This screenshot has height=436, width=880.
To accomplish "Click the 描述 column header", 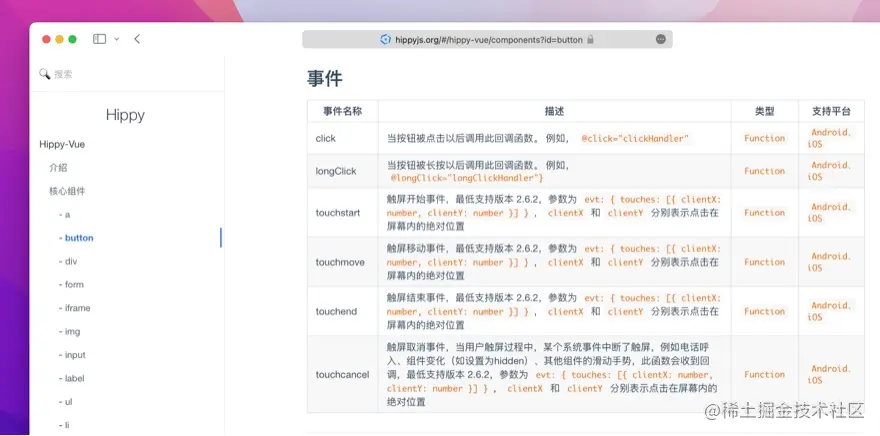I will point(554,111).
